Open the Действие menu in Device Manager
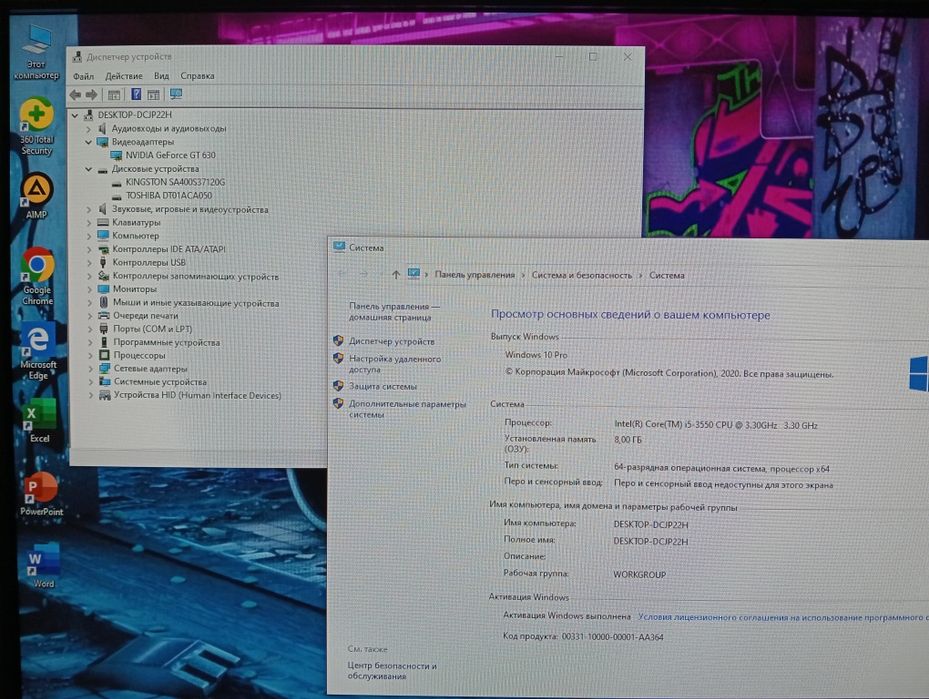 tap(124, 76)
